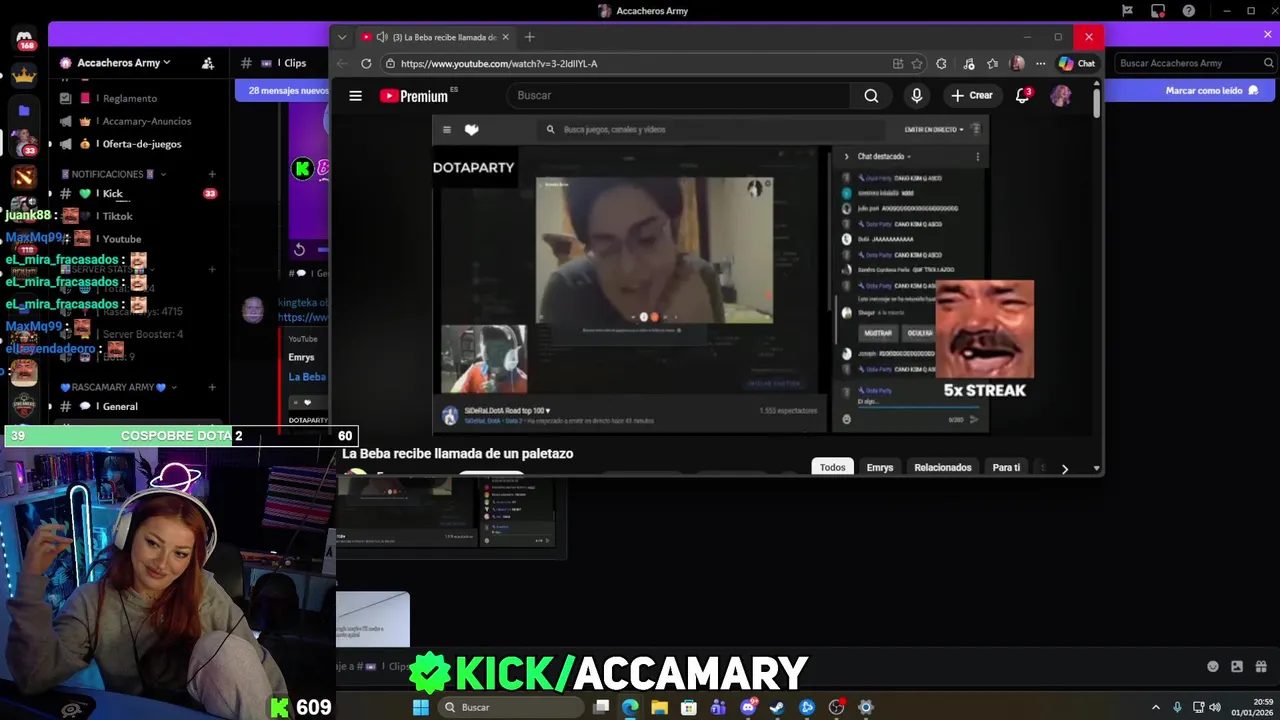Open a new browser tab
This screenshot has width=1280, height=720.
click(530, 37)
